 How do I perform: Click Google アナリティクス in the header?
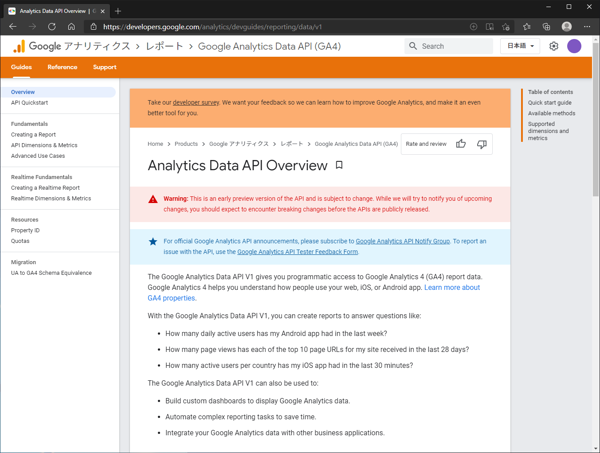click(80, 46)
